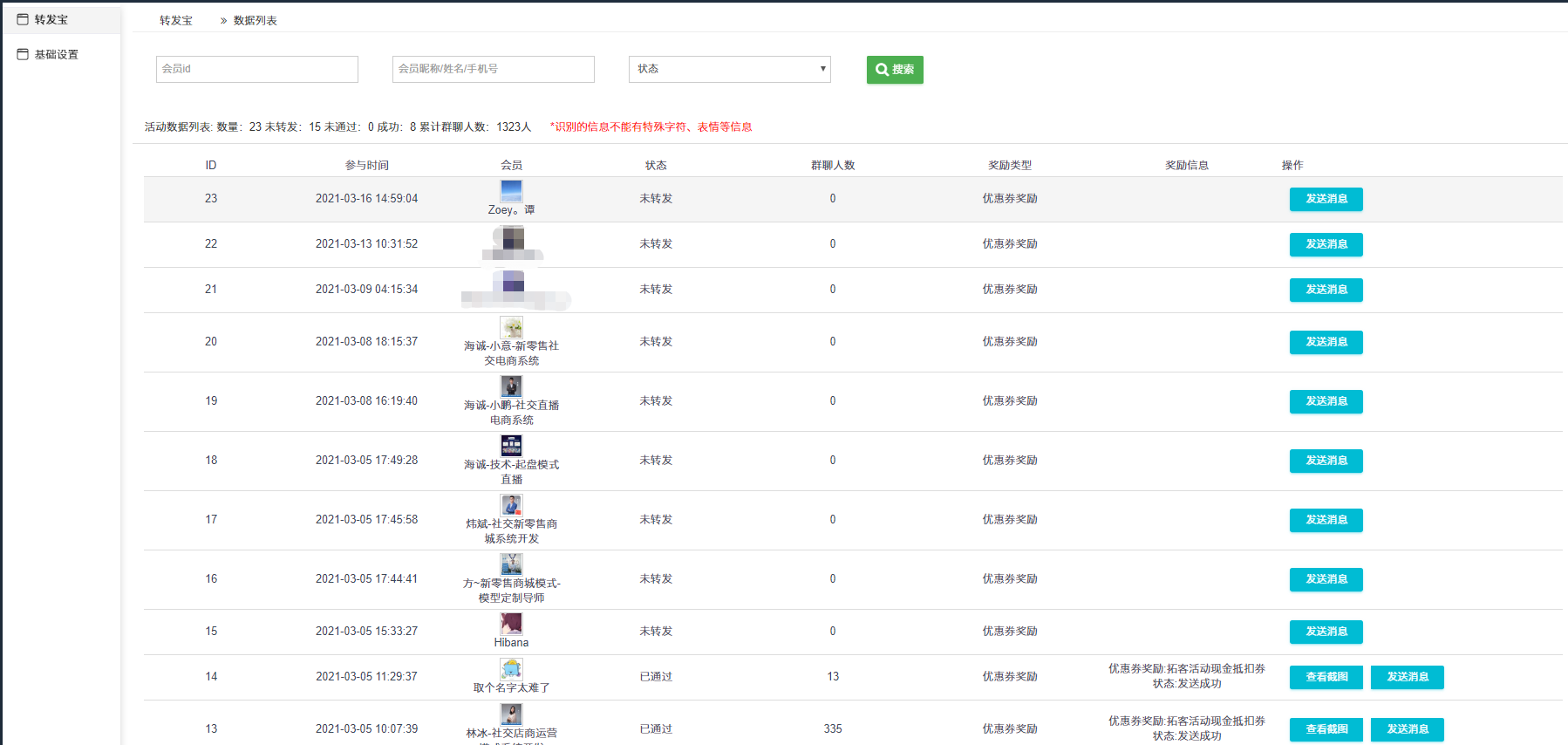Click the 基础设置 sidebar window icon
Screen dimensions: 1568x745
click(23, 54)
